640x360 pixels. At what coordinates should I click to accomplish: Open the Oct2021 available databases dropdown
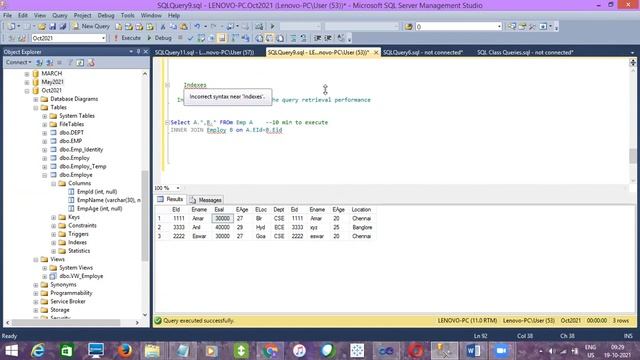point(103,38)
